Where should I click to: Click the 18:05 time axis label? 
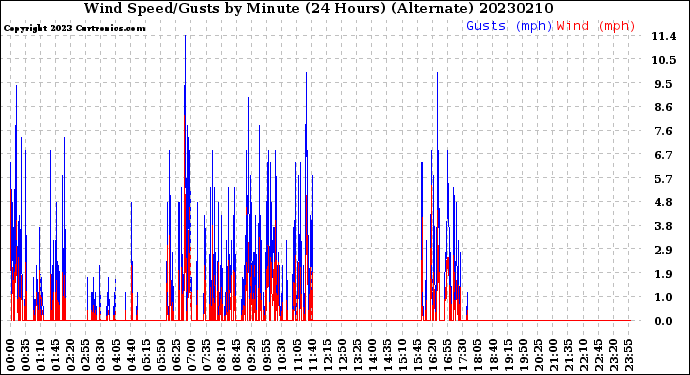point(477,355)
